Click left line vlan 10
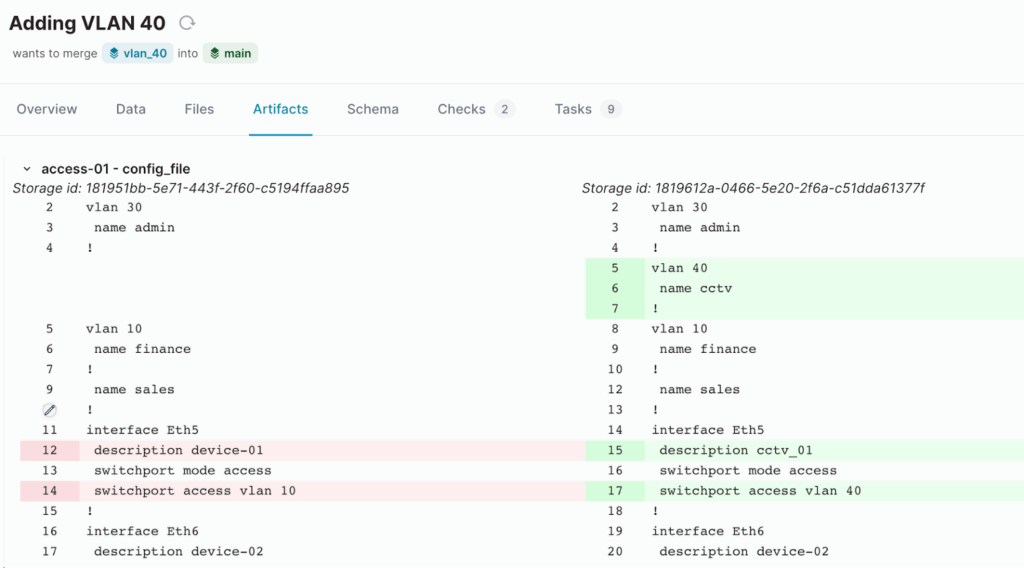The width and height of the screenshot is (1024, 568). (x=114, y=329)
